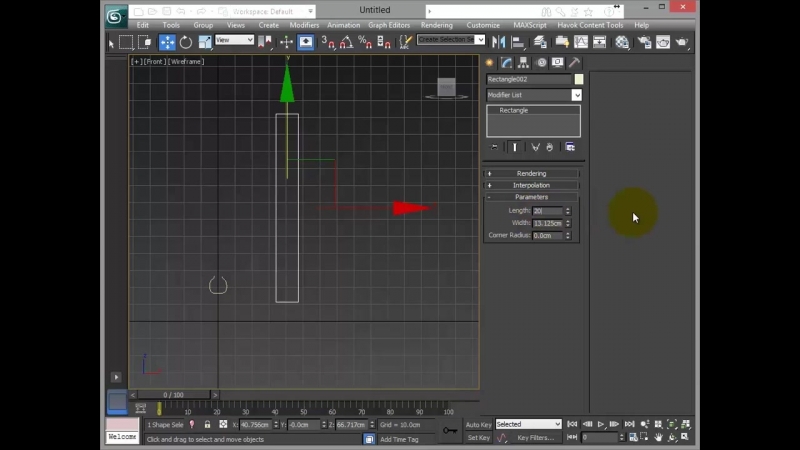Toggle the Spinner Snap button
The image size is (800, 450).
(x=384, y=42)
